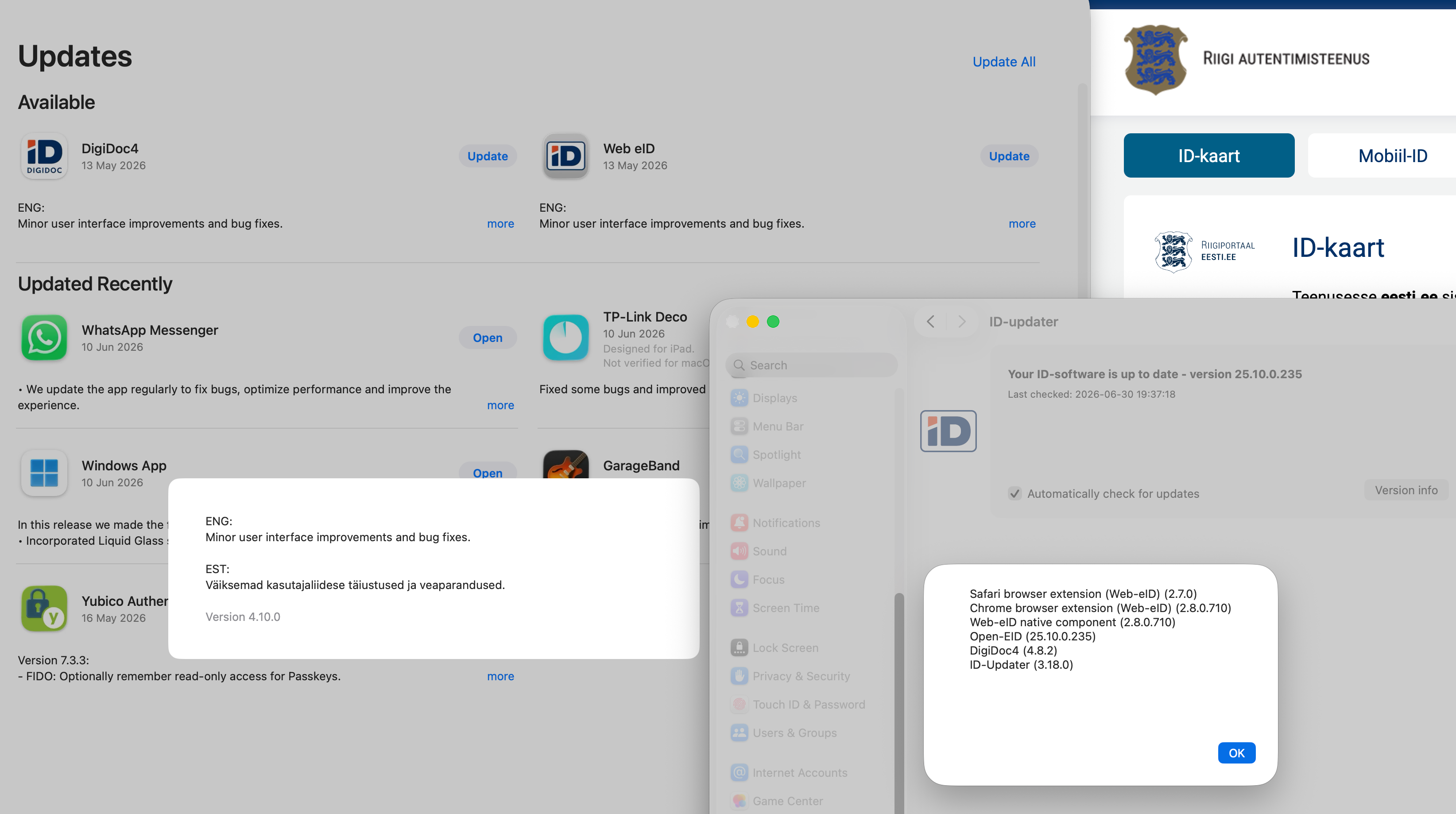1456x814 pixels.
Task: Click the Yubico Authenticator app icon
Action: [44, 609]
